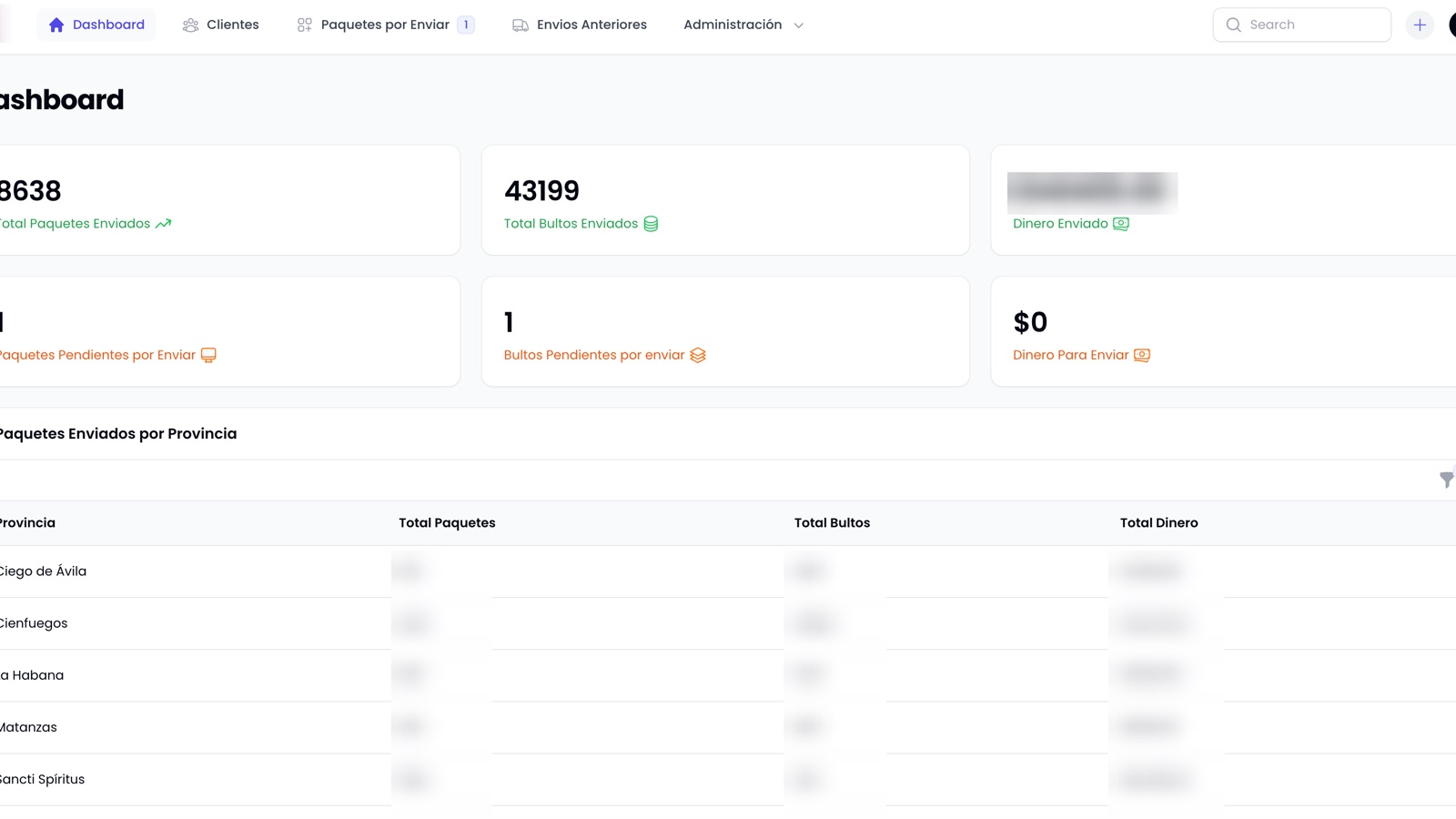This screenshot has height=819, width=1456.
Task: Click the Bultos Pendientes layers icon
Action: [698, 355]
